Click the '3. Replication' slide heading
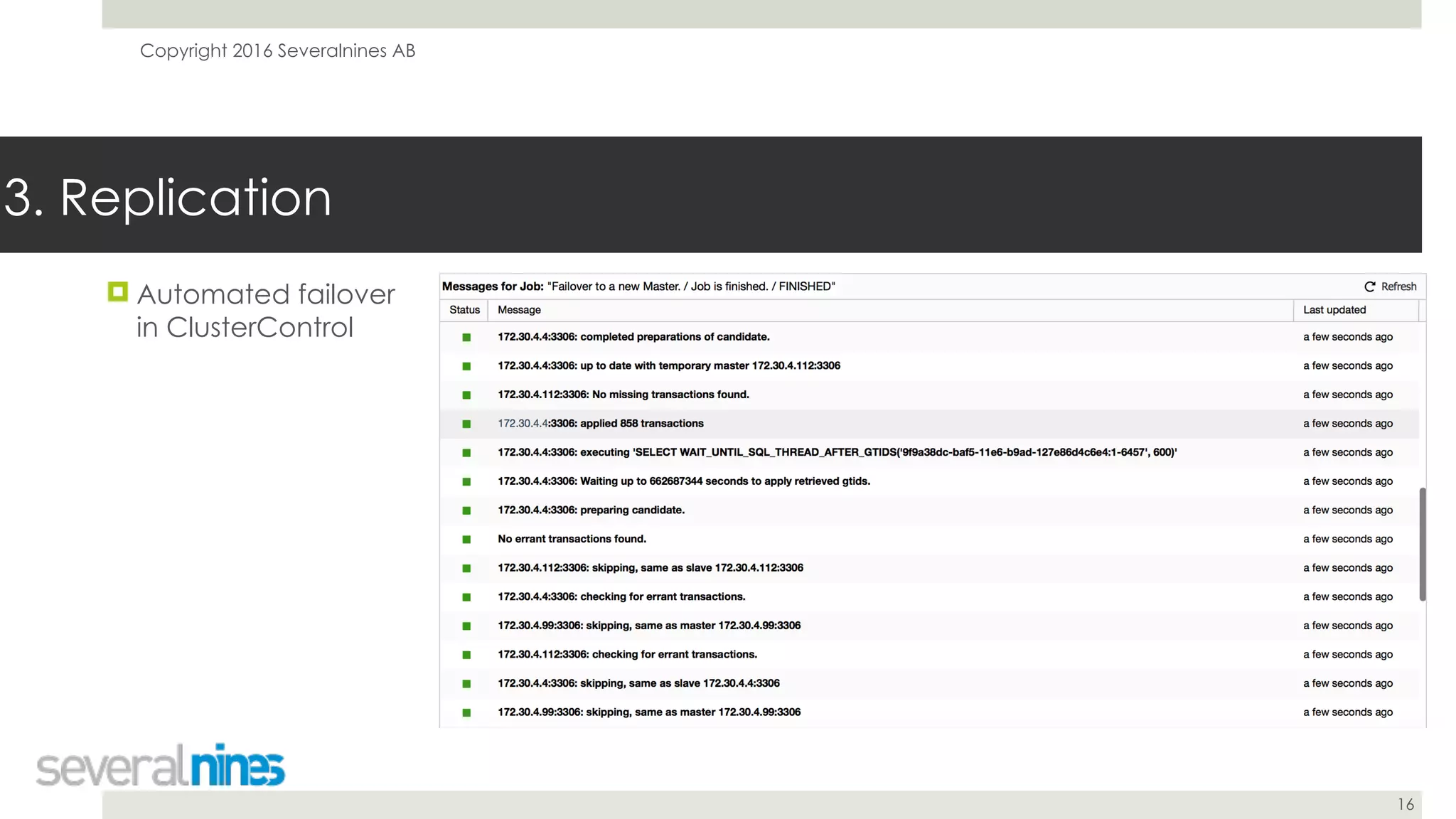 point(168,197)
